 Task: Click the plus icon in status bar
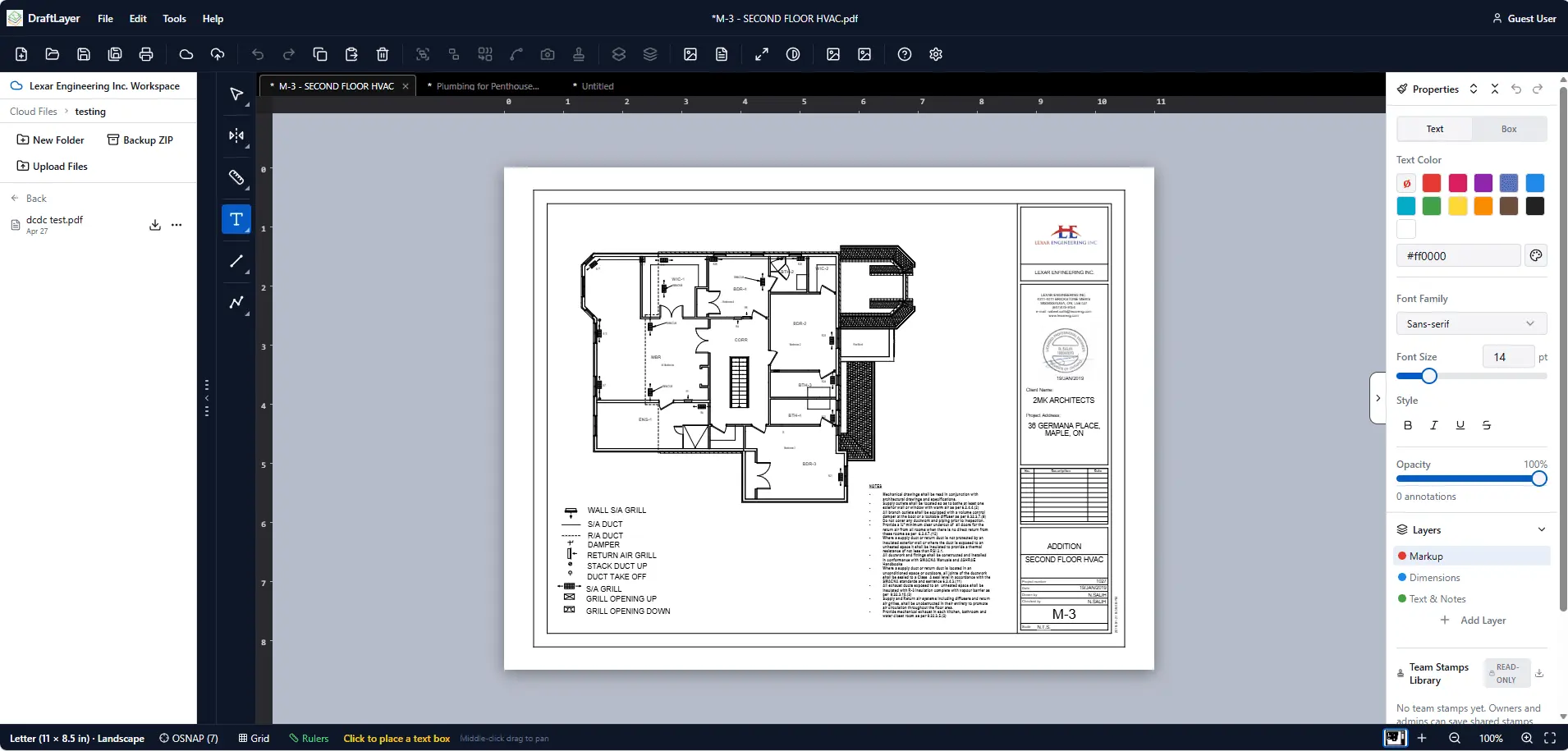coord(1422,738)
